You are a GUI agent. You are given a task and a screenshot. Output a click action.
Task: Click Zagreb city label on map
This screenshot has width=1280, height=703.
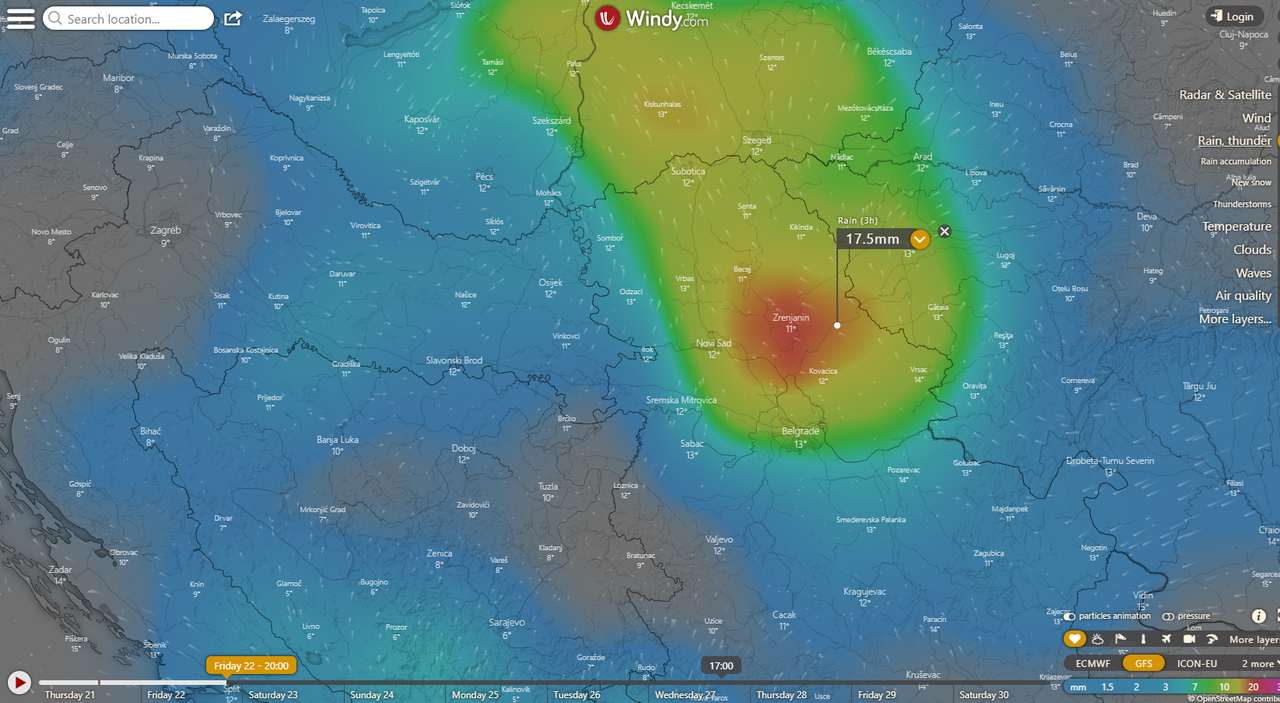(165, 230)
